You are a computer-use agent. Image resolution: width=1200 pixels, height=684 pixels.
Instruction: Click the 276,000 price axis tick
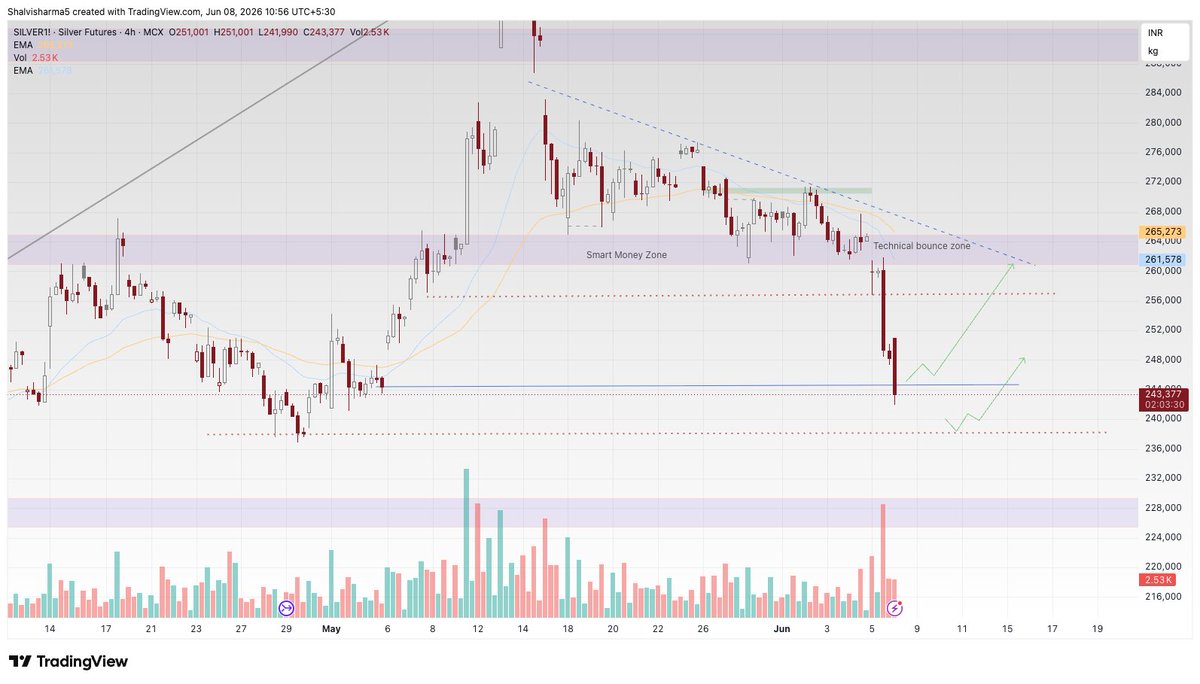click(x=1163, y=152)
